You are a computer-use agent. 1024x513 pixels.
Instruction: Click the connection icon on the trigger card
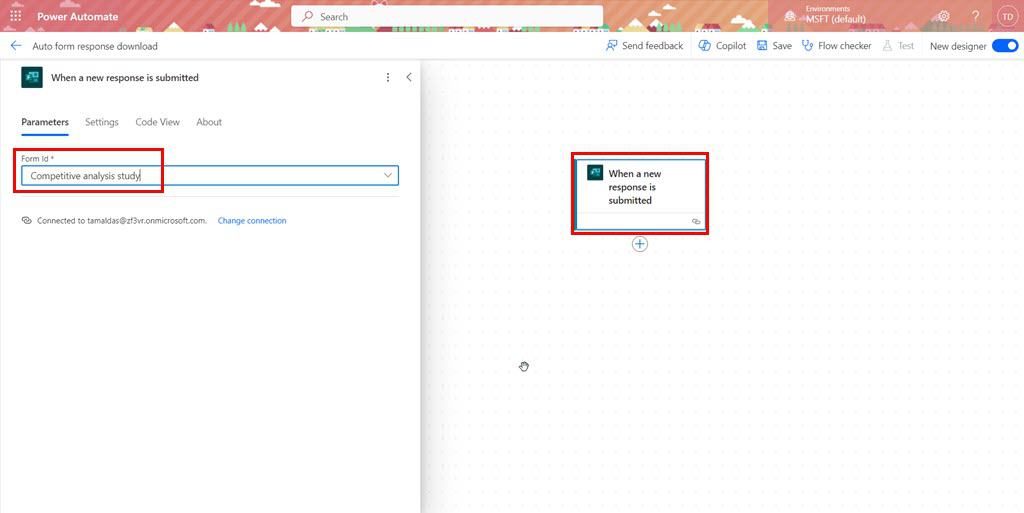pyautogui.click(x=696, y=222)
